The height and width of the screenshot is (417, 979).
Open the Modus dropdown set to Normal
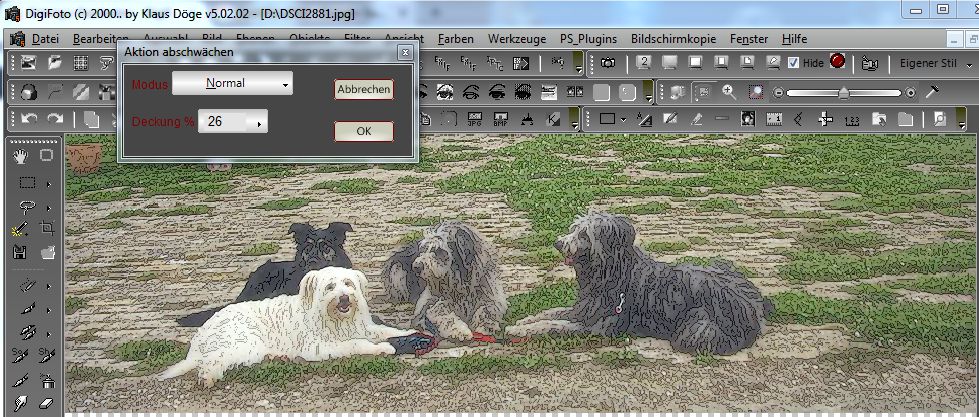coord(232,84)
